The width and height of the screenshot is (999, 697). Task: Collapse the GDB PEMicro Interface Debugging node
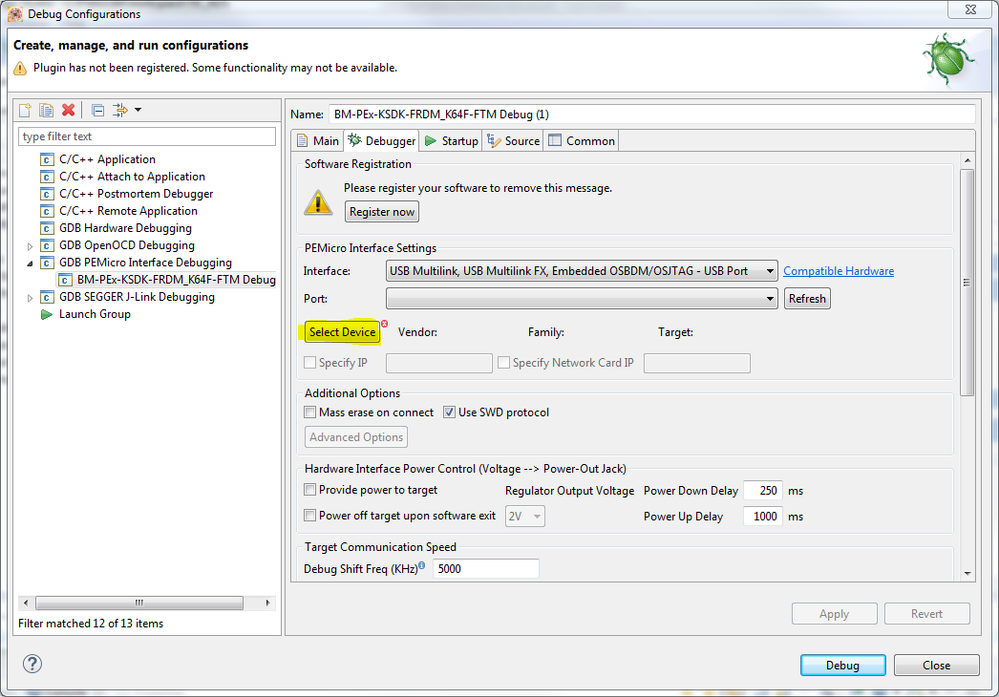pyautogui.click(x=30, y=263)
